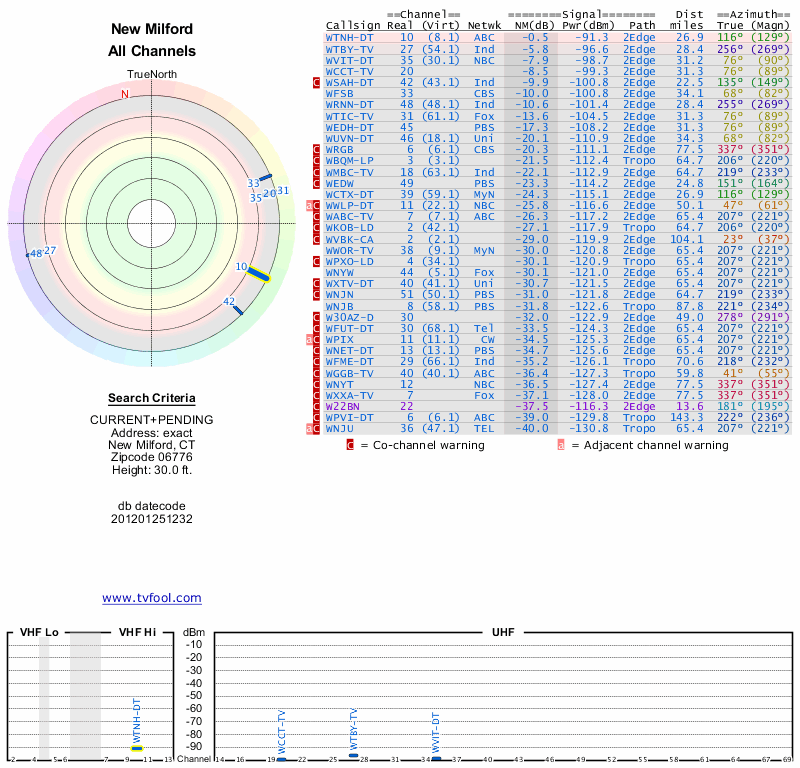The height and width of the screenshot is (768, 800).
Task: Select the yellow-highlighted channel 10 radar marker
Action: 260,275
